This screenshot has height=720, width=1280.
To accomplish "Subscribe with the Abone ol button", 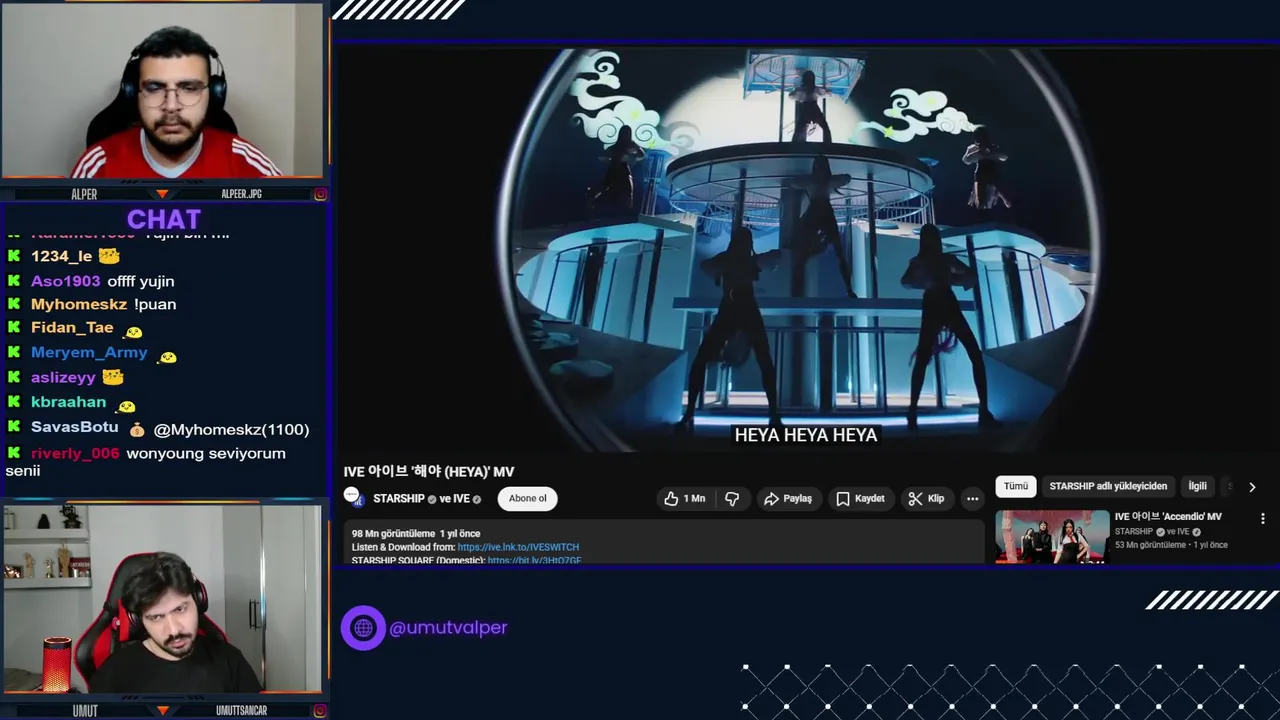I will (x=527, y=498).
